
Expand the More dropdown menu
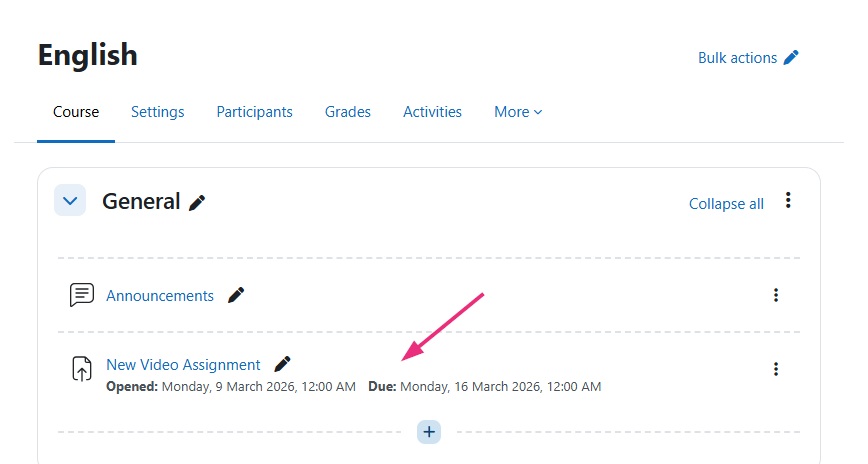518,112
